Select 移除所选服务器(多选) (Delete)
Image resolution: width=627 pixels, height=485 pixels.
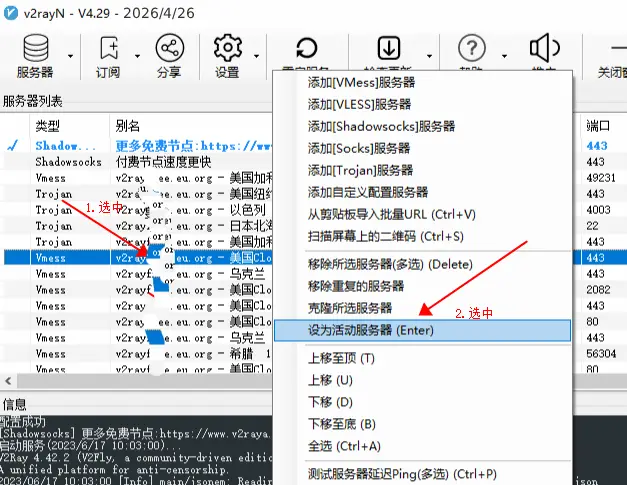[423, 264]
